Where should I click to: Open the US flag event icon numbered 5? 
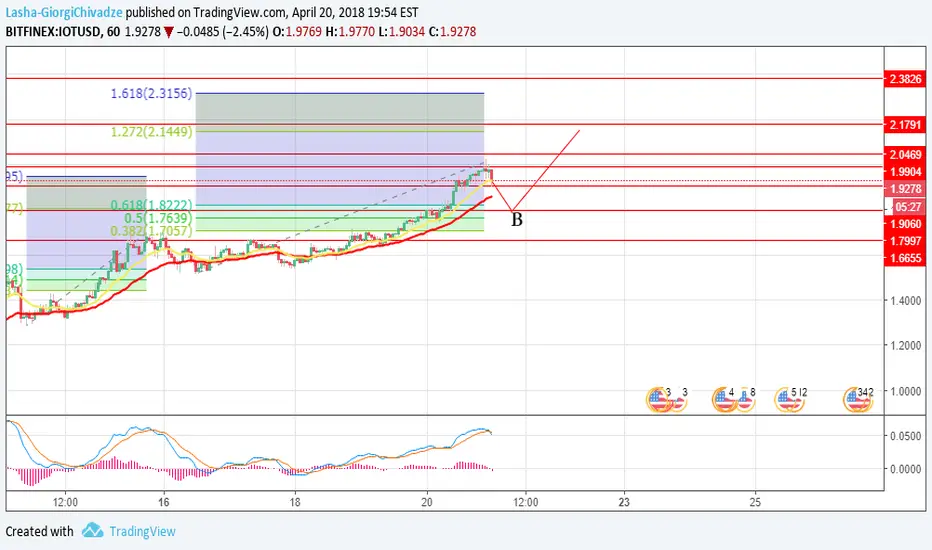coord(786,400)
